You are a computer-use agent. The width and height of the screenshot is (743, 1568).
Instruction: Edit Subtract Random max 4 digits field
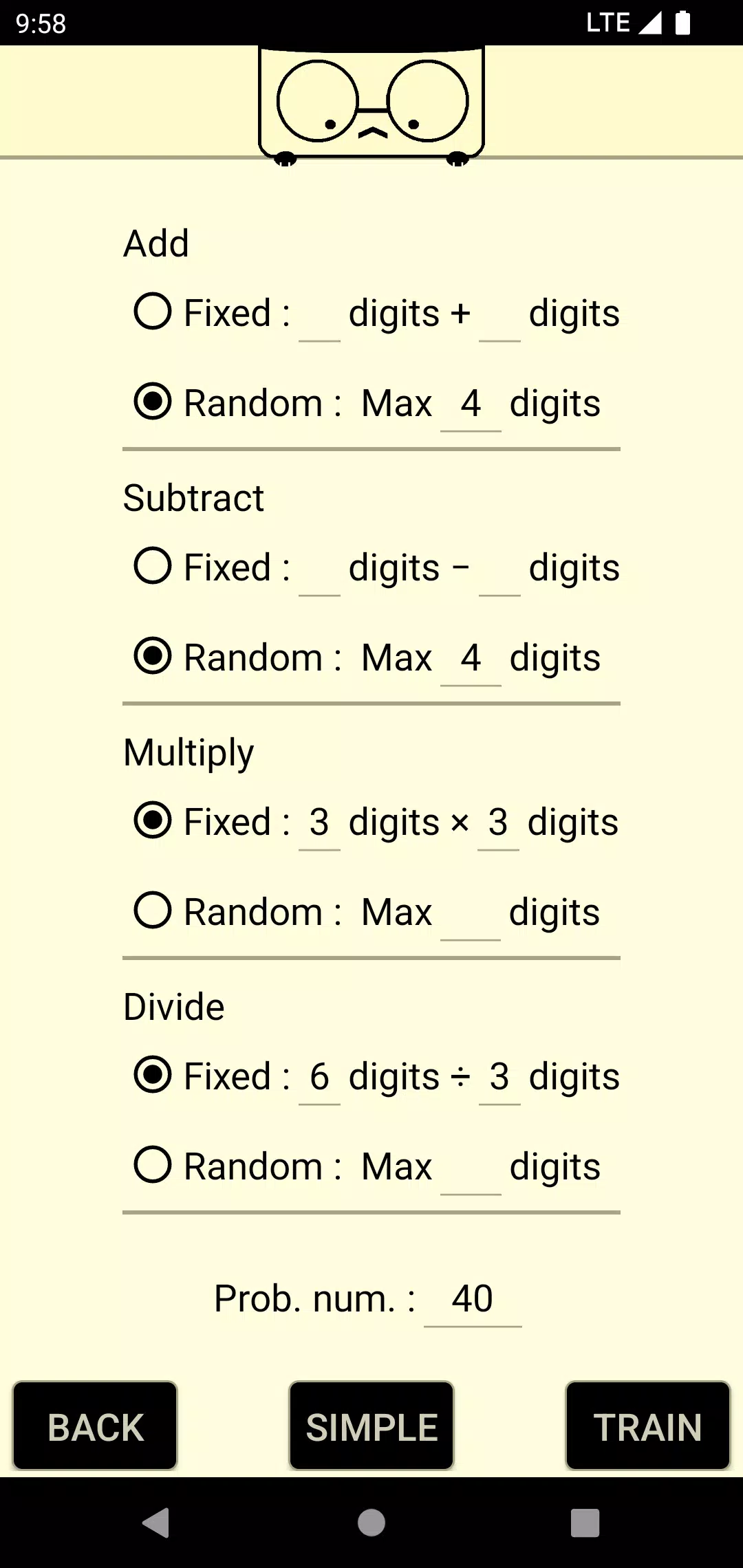(472, 657)
